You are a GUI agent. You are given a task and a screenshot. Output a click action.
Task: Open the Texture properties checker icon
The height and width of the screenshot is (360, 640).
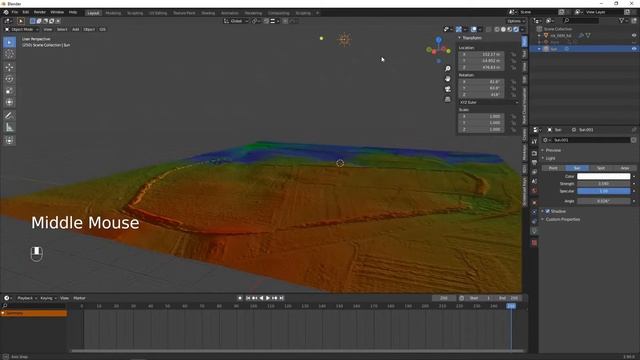click(534, 243)
